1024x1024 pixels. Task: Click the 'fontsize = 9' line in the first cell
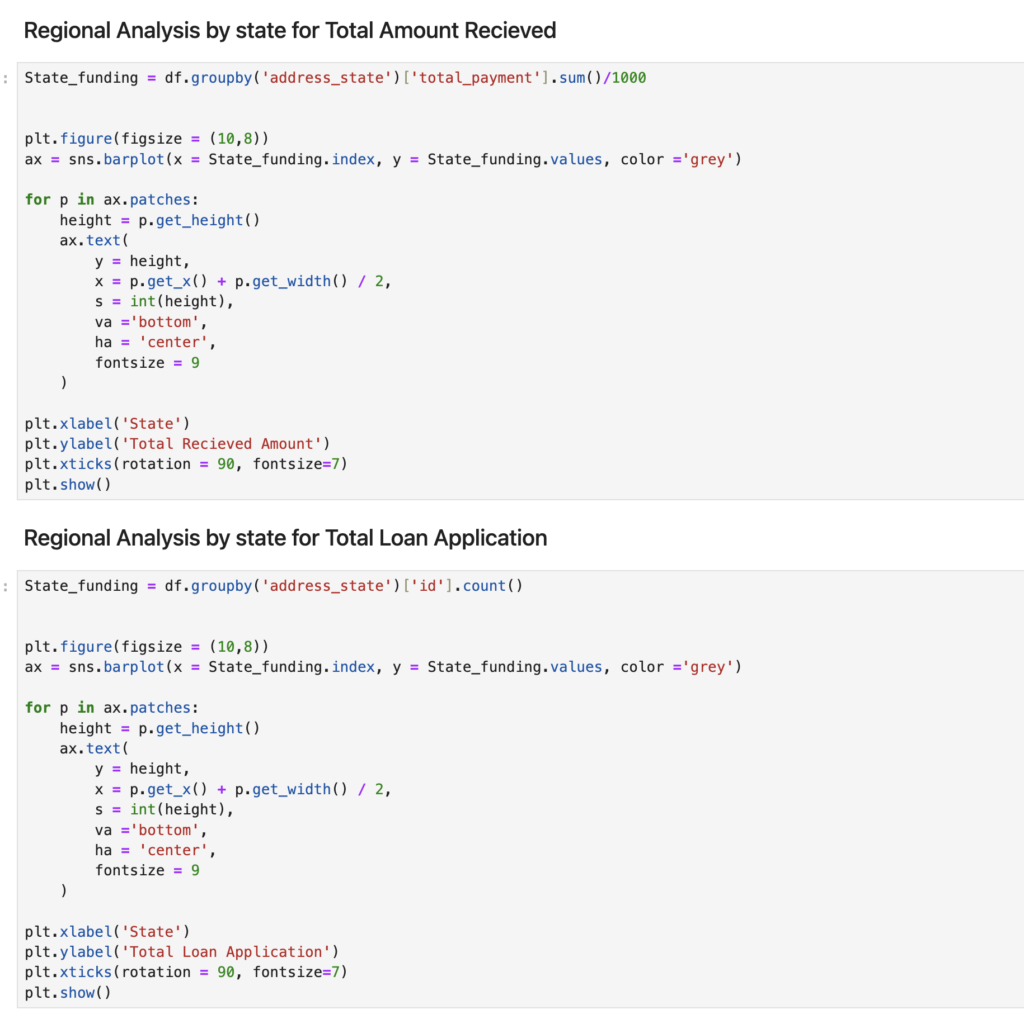tap(147, 363)
